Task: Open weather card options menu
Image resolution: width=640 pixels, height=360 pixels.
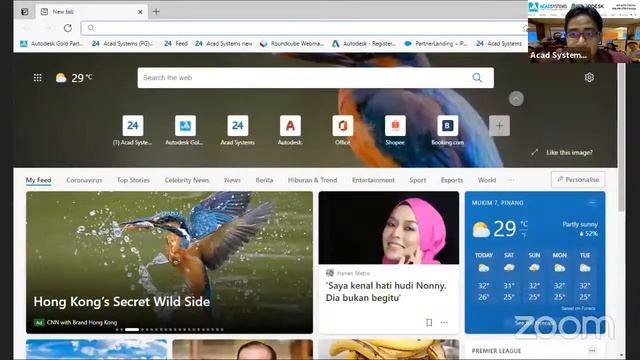Action: point(592,202)
